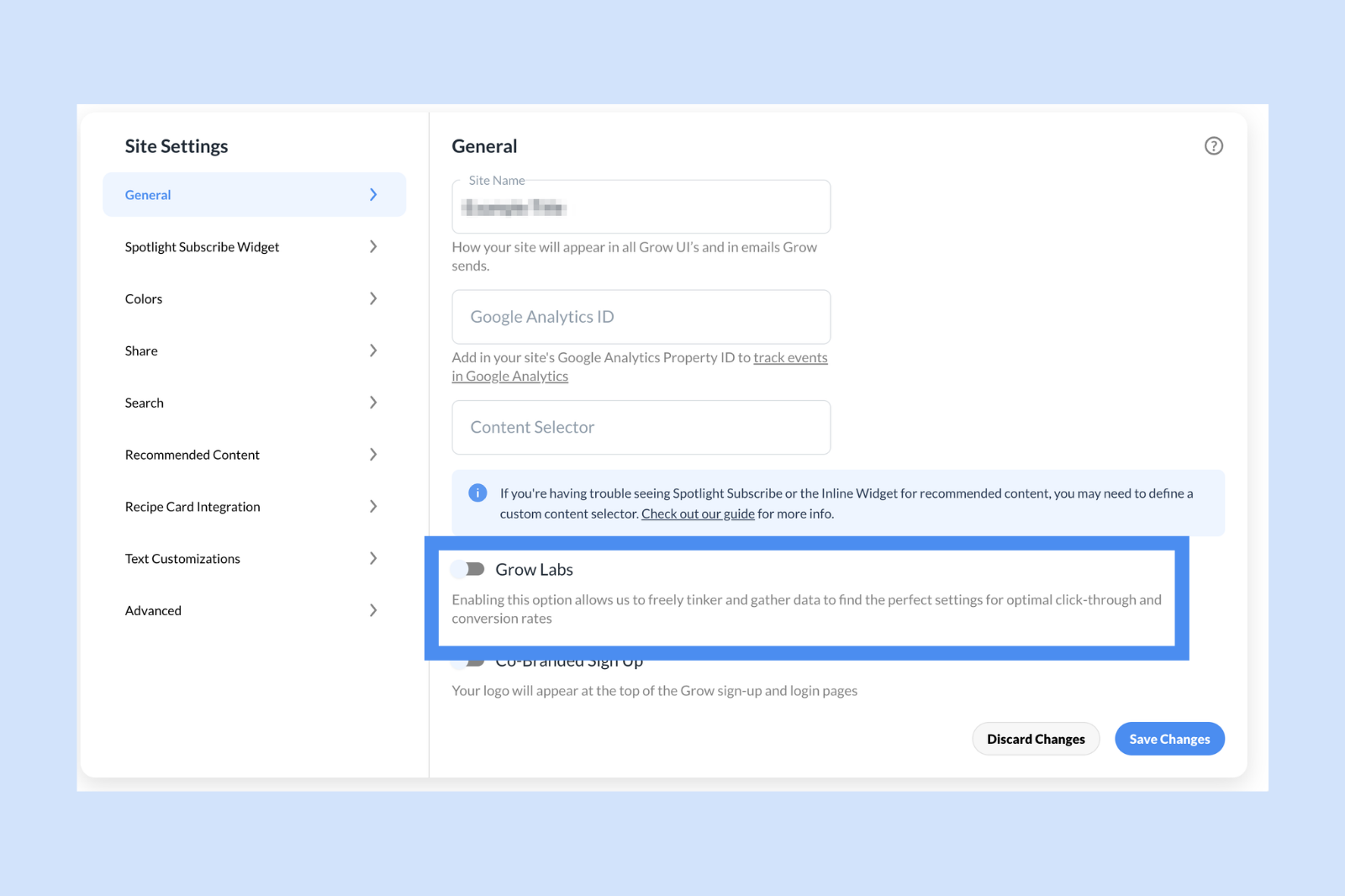This screenshot has height=896, width=1345.
Task: Toggle the Grow Labs switch
Action: pos(468,569)
